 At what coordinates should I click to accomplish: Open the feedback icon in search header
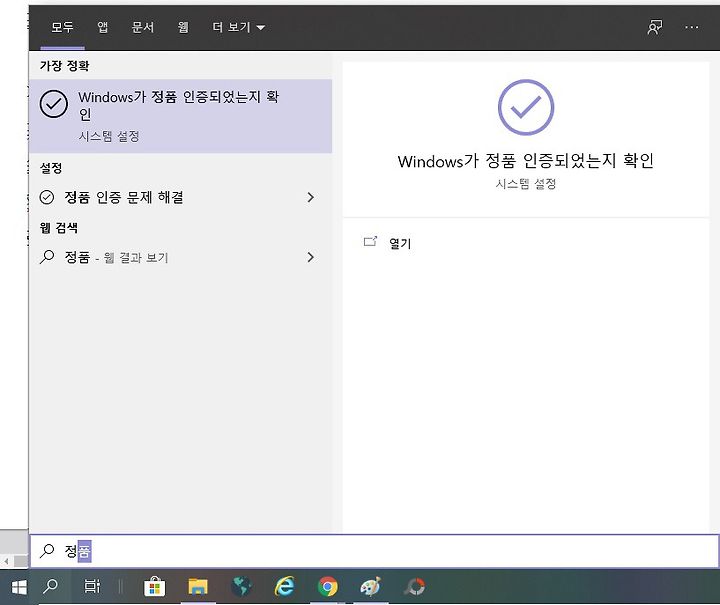tap(655, 27)
